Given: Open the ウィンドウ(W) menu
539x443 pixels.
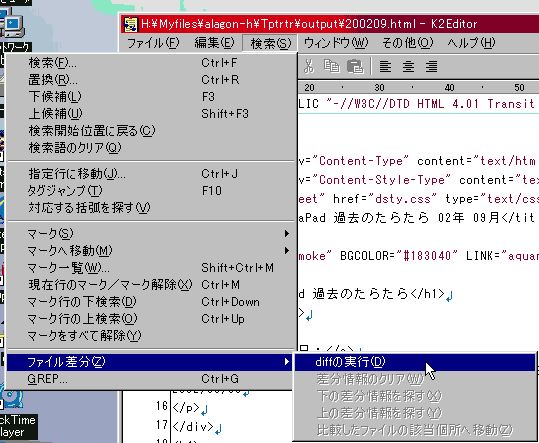Looking at the screenshot, I should 336,43.
